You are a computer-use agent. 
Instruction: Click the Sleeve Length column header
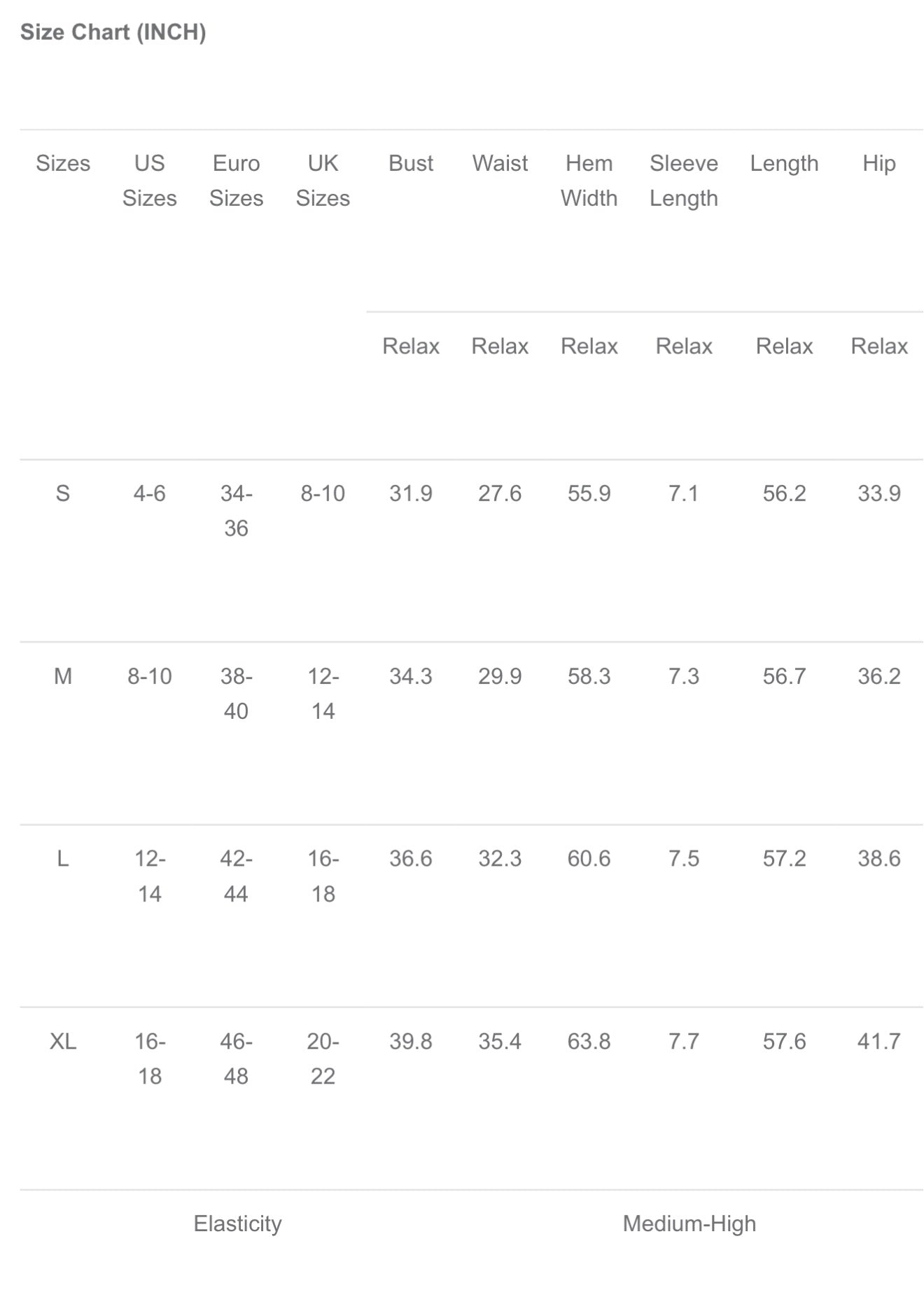click(x=683, y=181)
